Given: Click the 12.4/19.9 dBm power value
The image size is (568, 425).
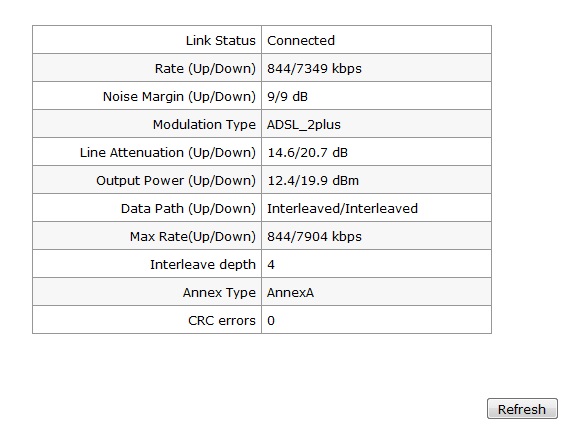Looking at the screenshot, I should click(x=313, y=180).
